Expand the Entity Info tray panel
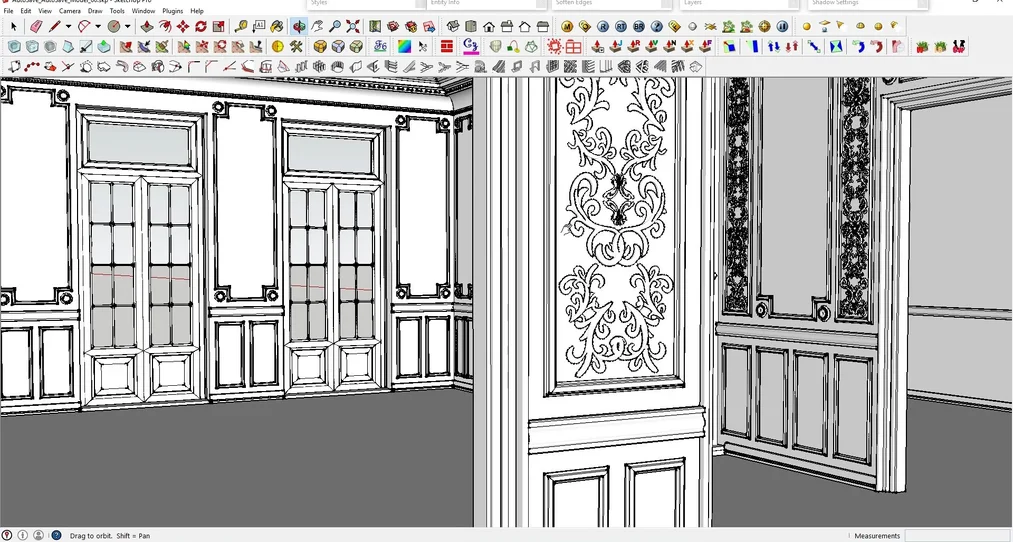Image resolution: width=1013 pixels, height=542 pixels. (x=488, y=4)
